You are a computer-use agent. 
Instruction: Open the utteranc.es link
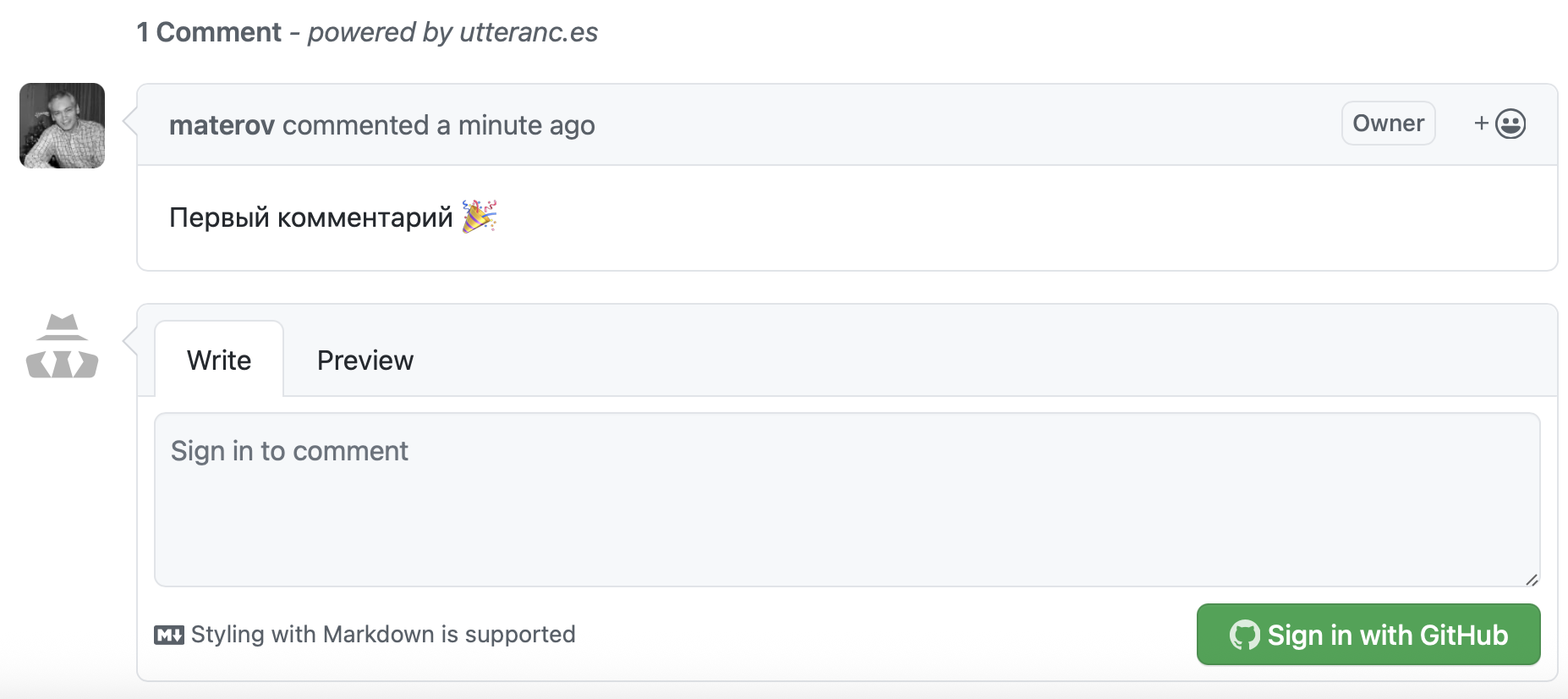click(x=529, y=32)
